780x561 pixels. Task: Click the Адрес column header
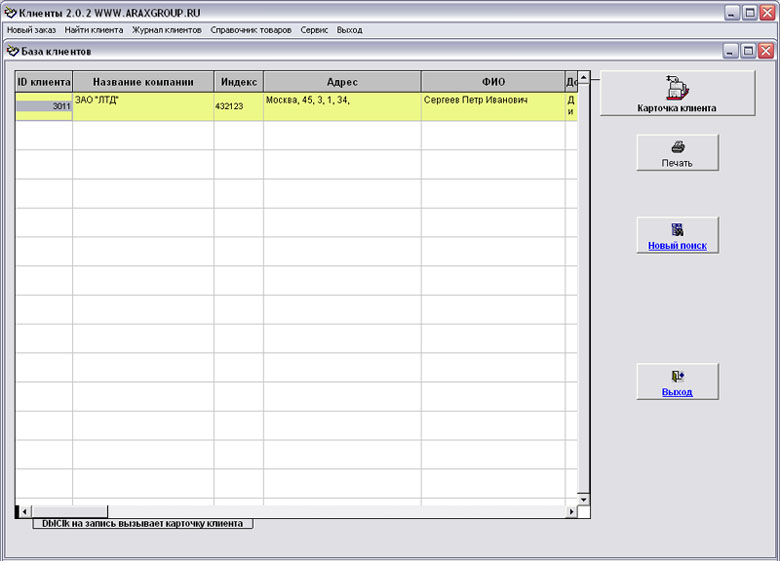coord(342,82)
